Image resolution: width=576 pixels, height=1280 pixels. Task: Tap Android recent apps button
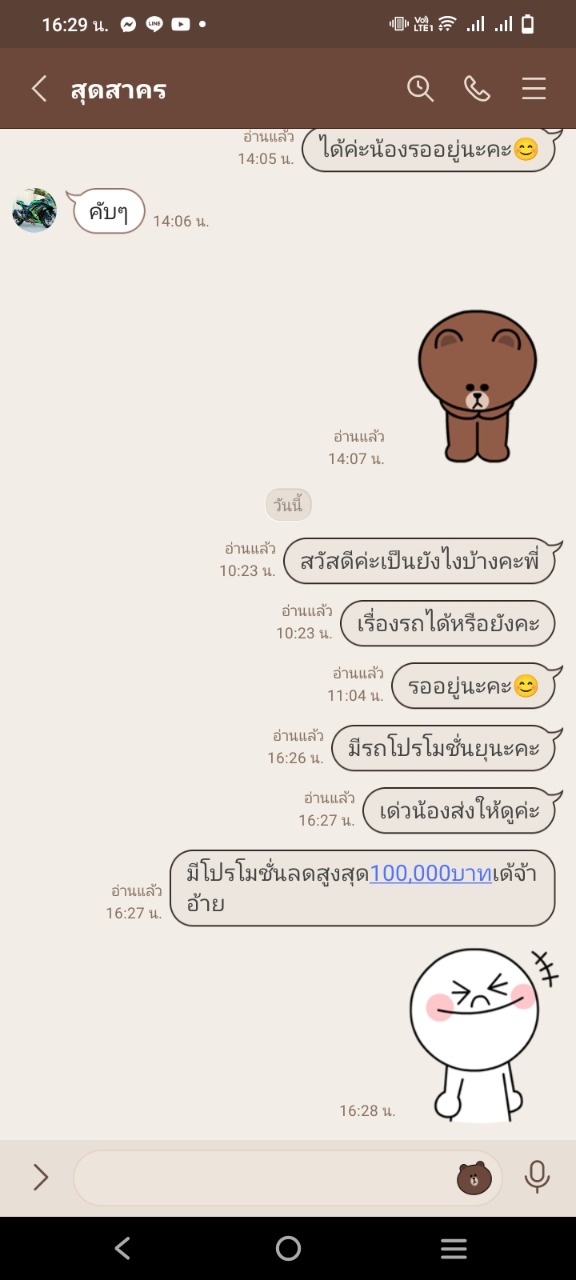click(x=454, y=1248)
